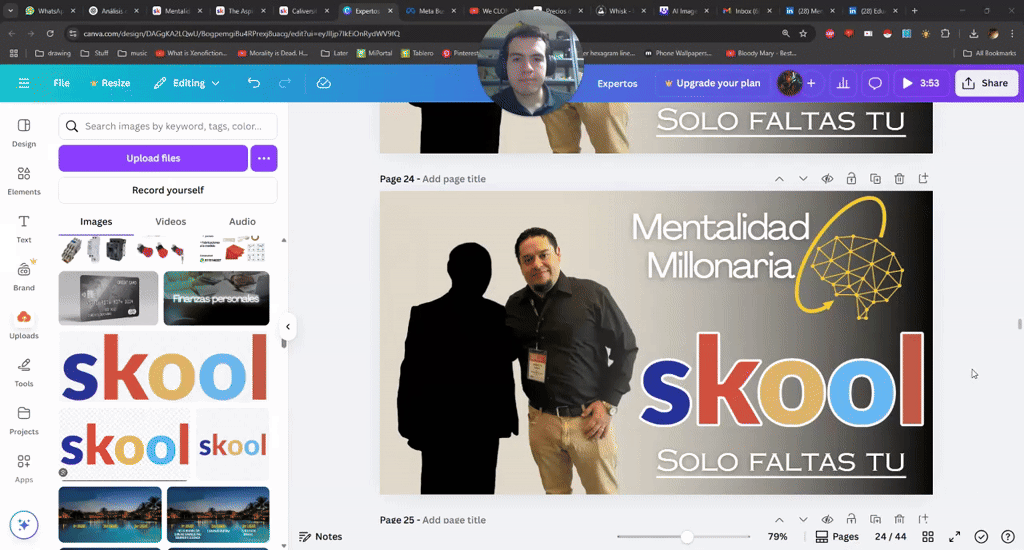
Task: Open the Brand panel in sidebar
Action: click(x=24, y=277)
